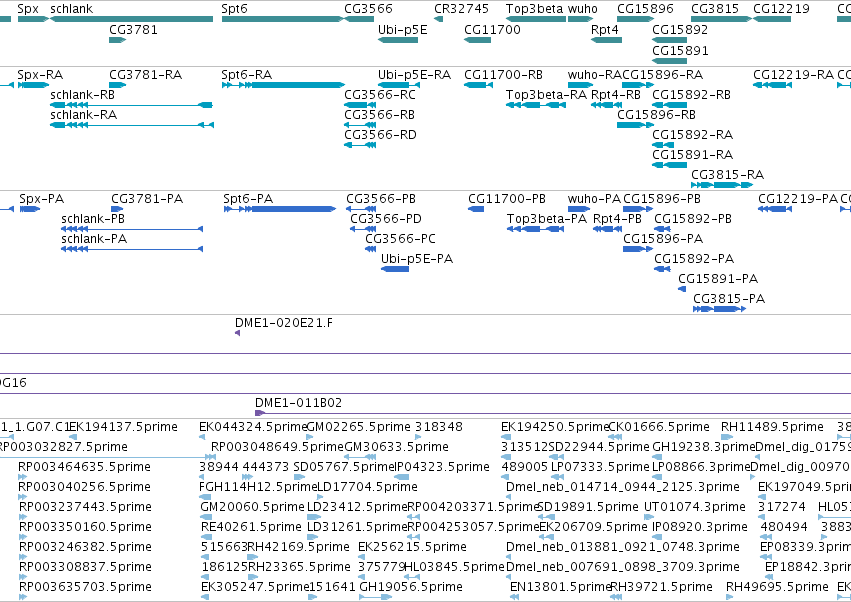The image size is (851, 602).
Task: Open the 'RH49695.5prime' EST label
Action: [777, 587]
